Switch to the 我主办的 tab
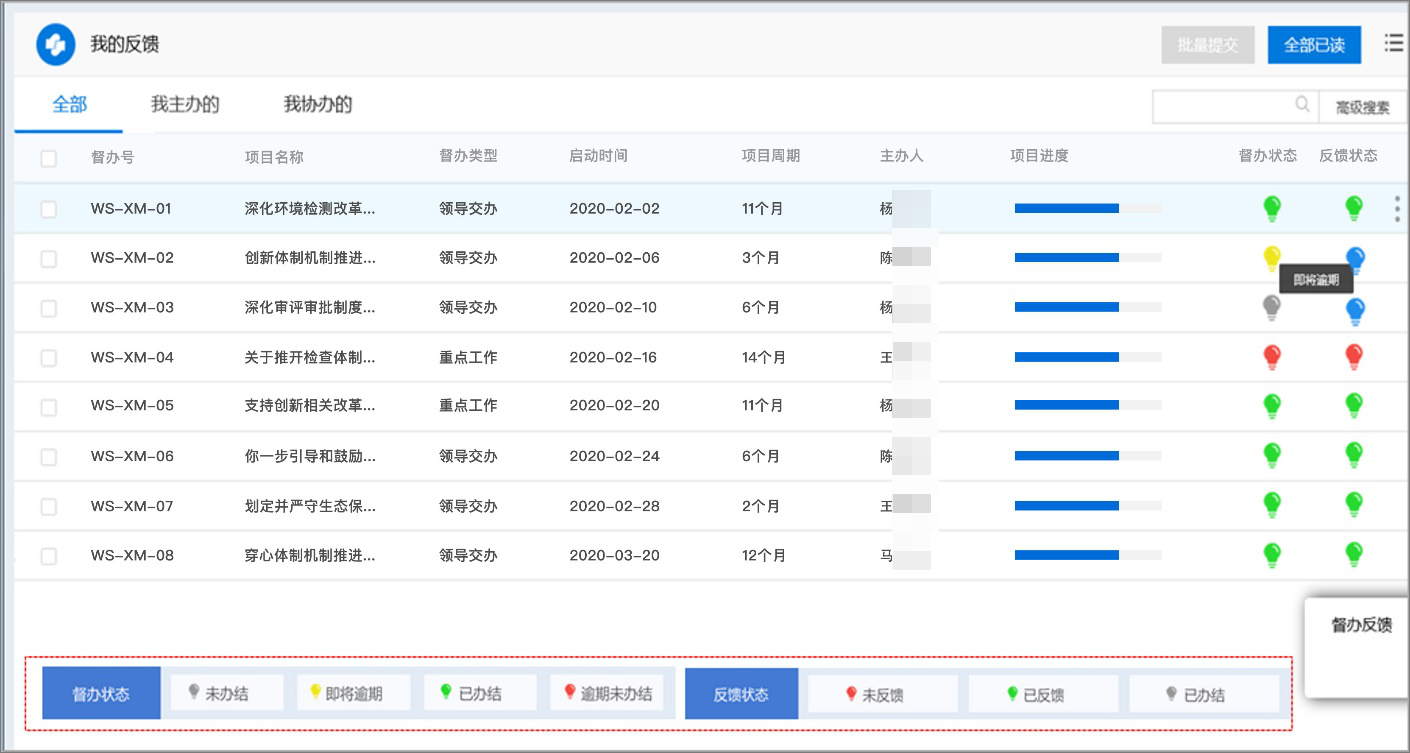This screenshot has width=1410, height=753. 185,104
